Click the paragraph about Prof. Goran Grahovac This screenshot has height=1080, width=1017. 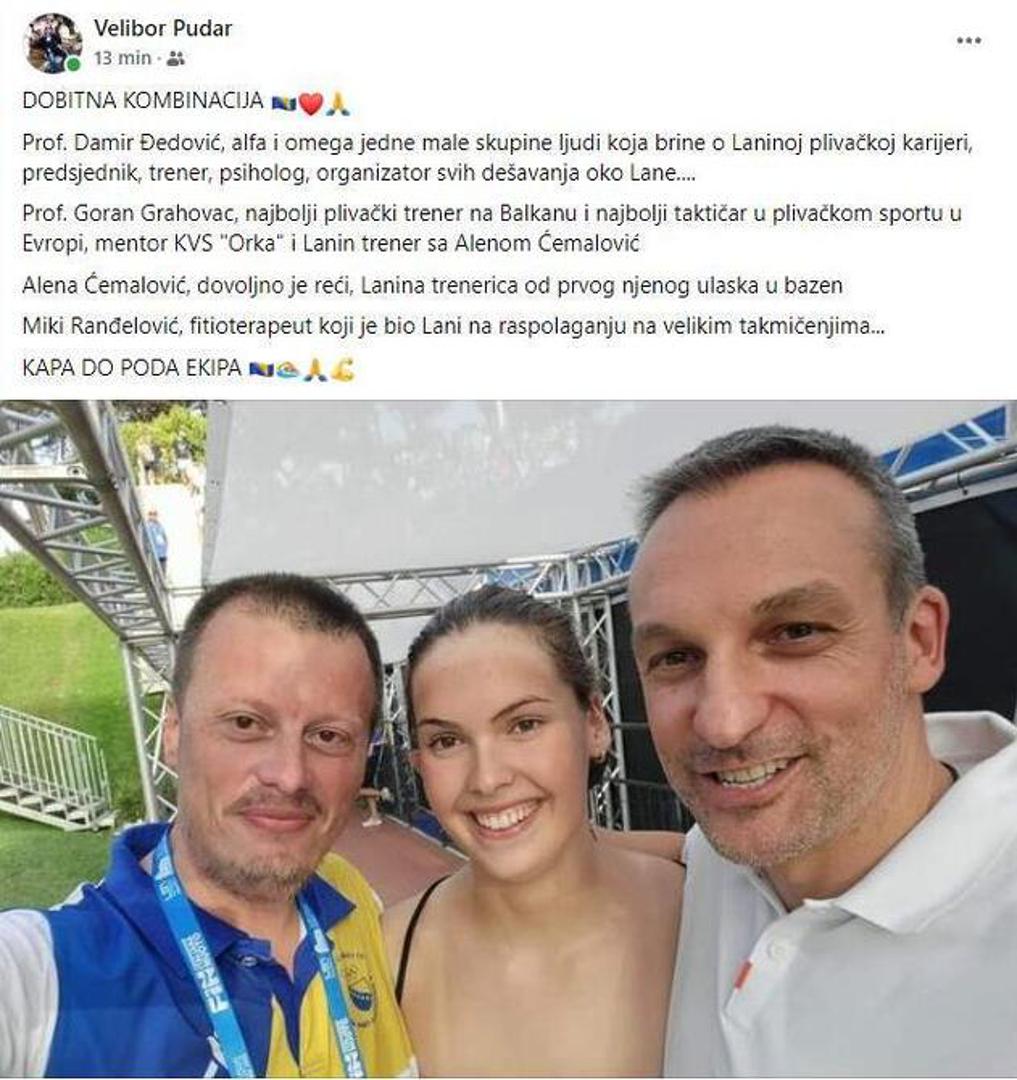pos(492,228)
